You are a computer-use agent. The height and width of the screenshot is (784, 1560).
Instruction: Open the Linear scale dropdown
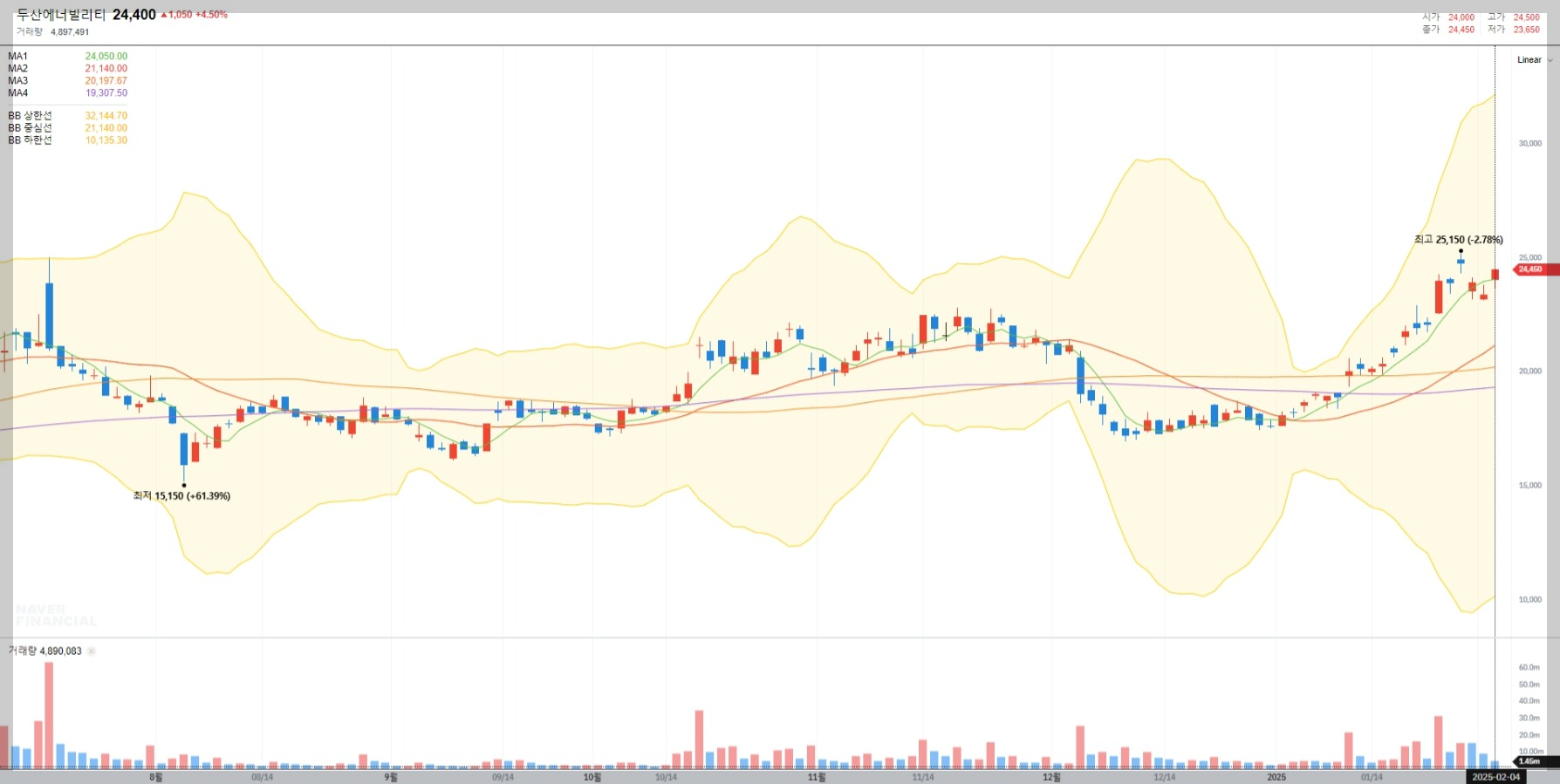[x=1535, y=59]
